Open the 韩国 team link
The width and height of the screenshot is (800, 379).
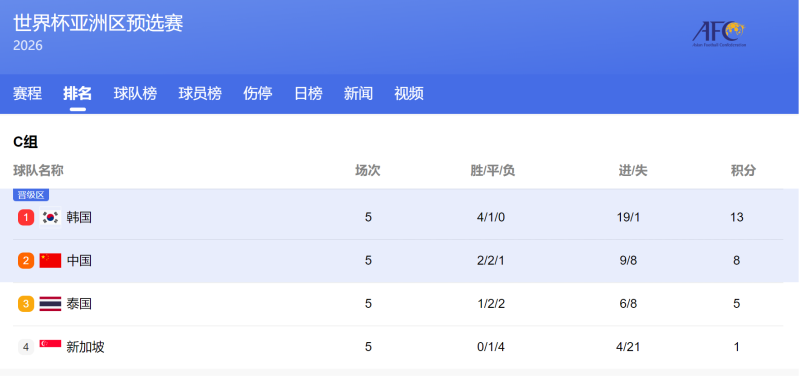79,217
